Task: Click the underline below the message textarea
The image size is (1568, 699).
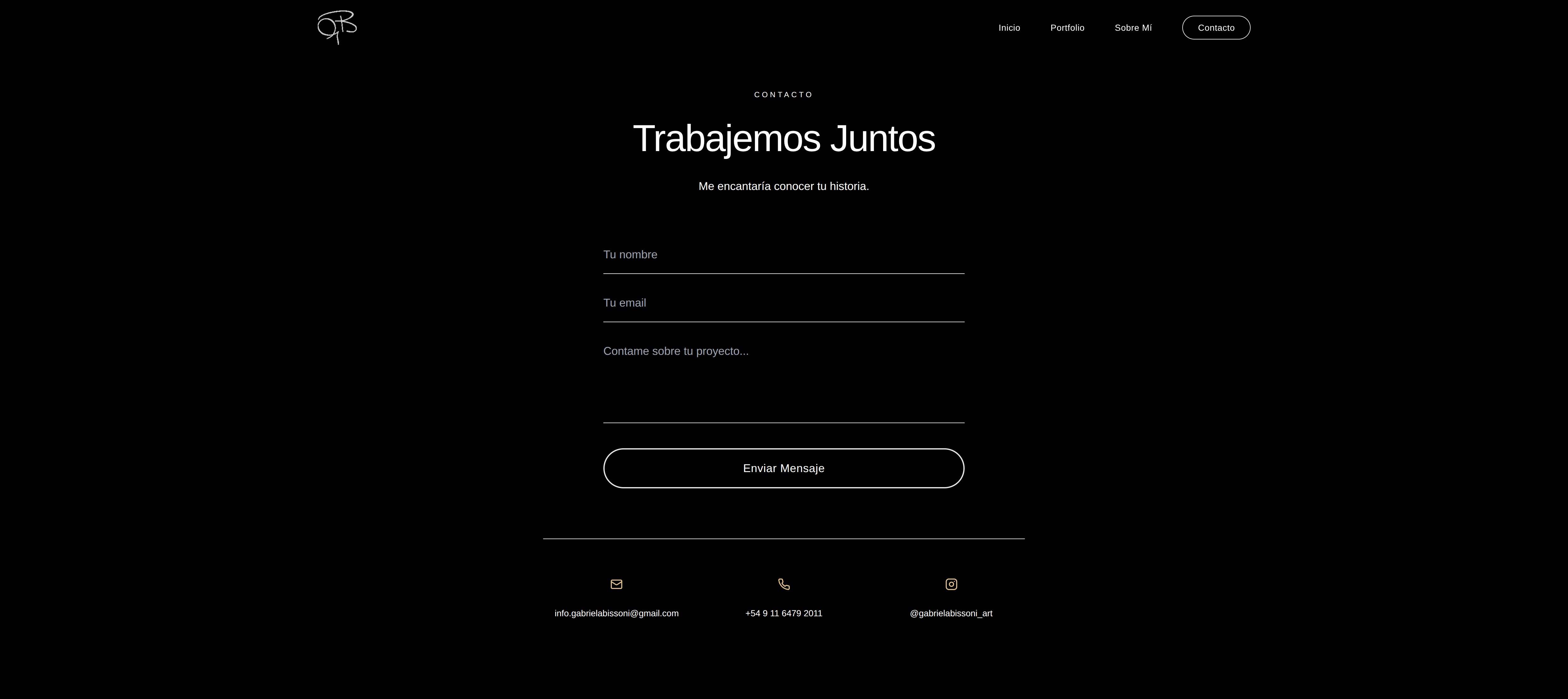Action: tap(783, 422)
